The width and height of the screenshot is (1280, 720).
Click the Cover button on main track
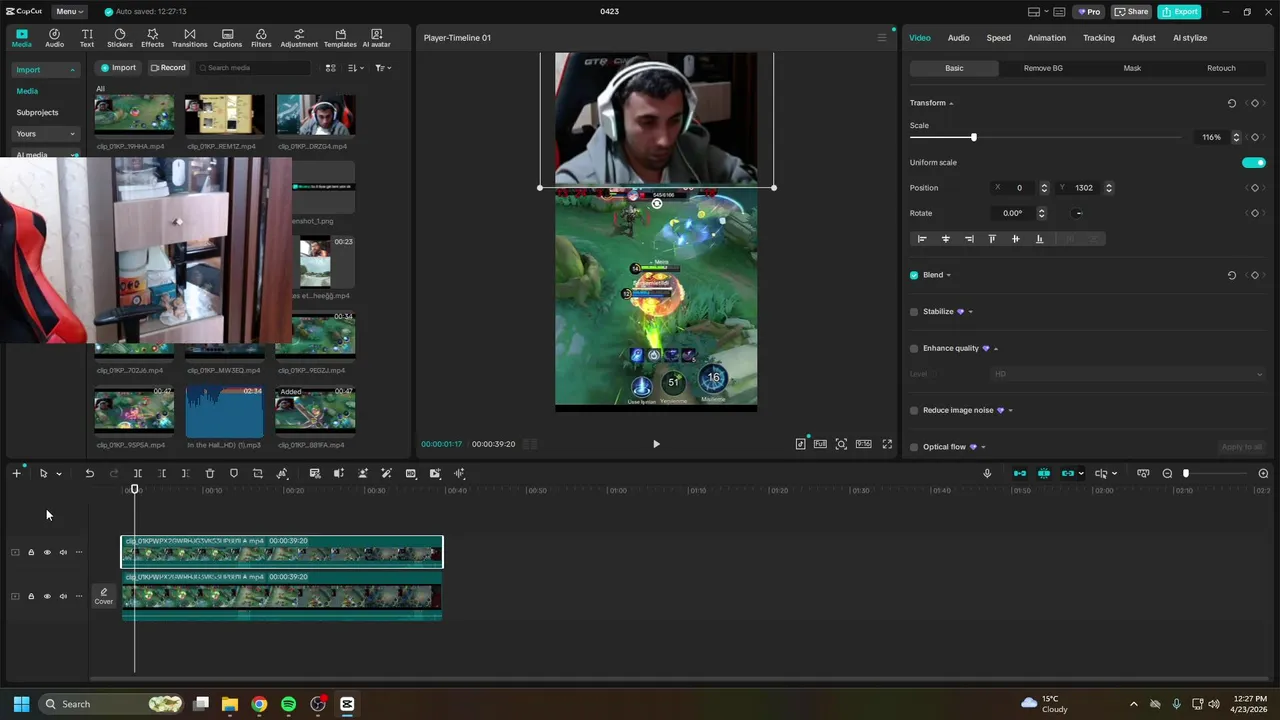tap(104, 597)
